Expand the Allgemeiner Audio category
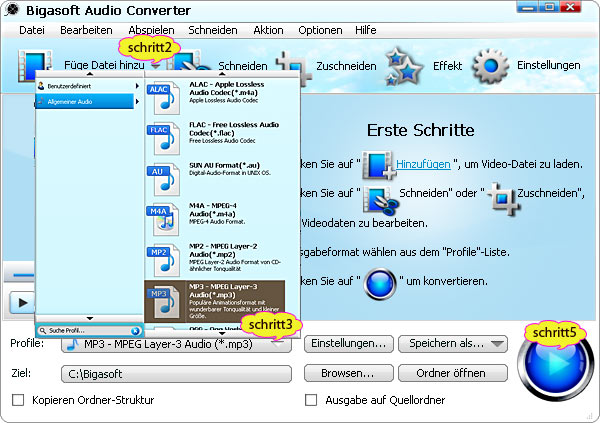Screen dimensions: 600x423 tap(137, 101)
